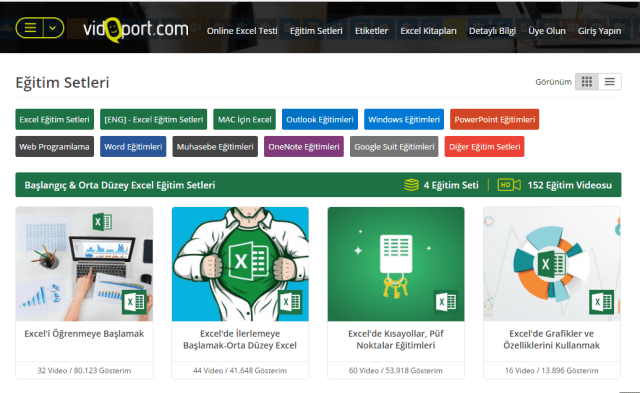Open the hamburger menu icon

(30, 28)
